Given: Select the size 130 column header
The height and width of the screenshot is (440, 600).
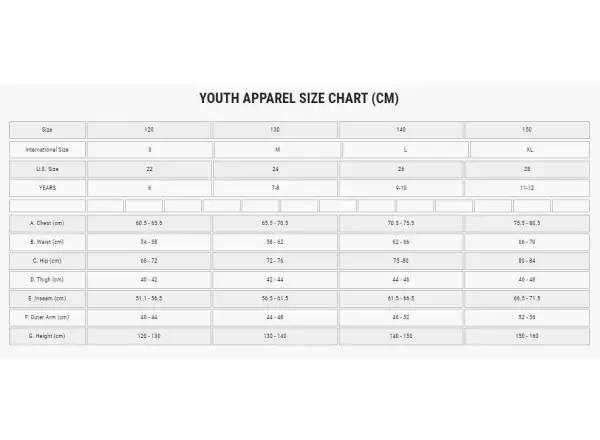Looking at the screenshot, I should pyautogui.click(x=275, y=130).
